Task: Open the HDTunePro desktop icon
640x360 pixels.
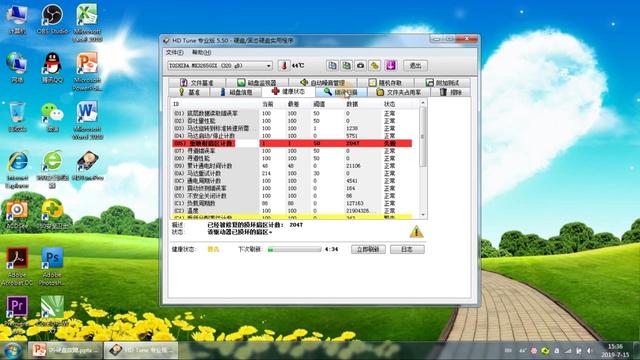Action: tap(87, 166)
